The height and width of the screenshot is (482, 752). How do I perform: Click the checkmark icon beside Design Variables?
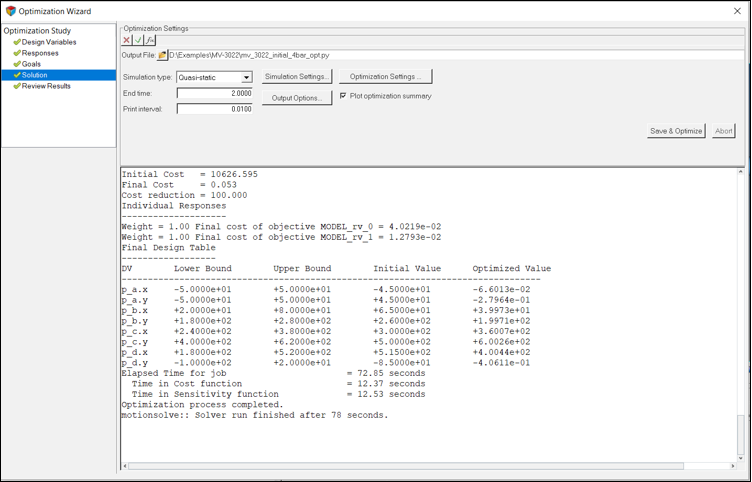point(17,42)
